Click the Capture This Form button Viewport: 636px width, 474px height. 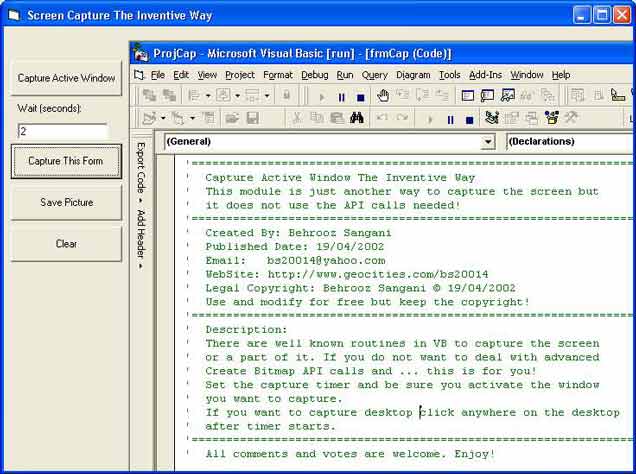pyautogui.click(x=66, y=161)
